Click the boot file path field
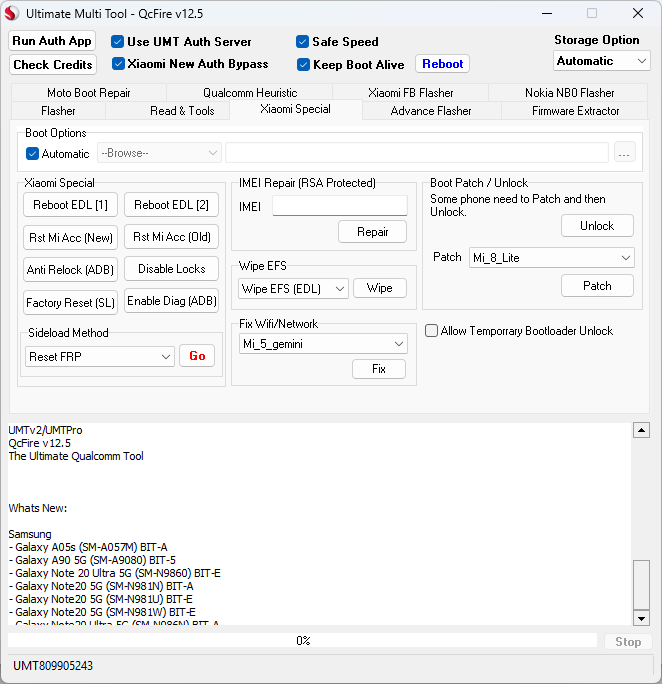The height and width of the screenshot is (684, 662). tap(417, 153)
